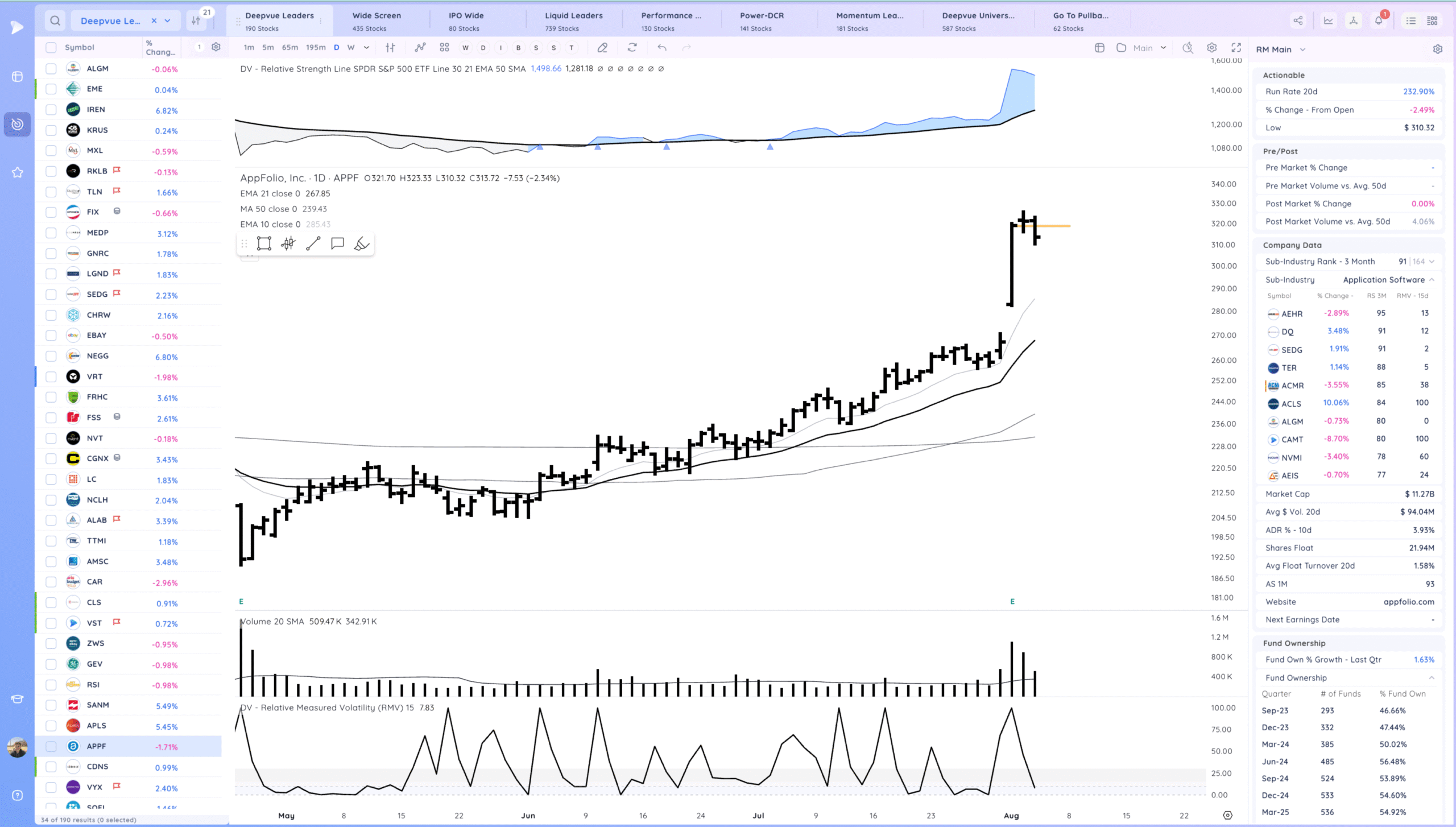
Task: Open favorites star in left sidebar
Action: [x=17, y=172]
